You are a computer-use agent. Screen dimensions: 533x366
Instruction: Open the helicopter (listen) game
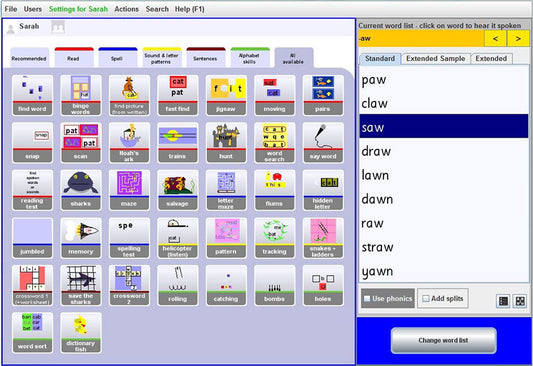(177, 238)
